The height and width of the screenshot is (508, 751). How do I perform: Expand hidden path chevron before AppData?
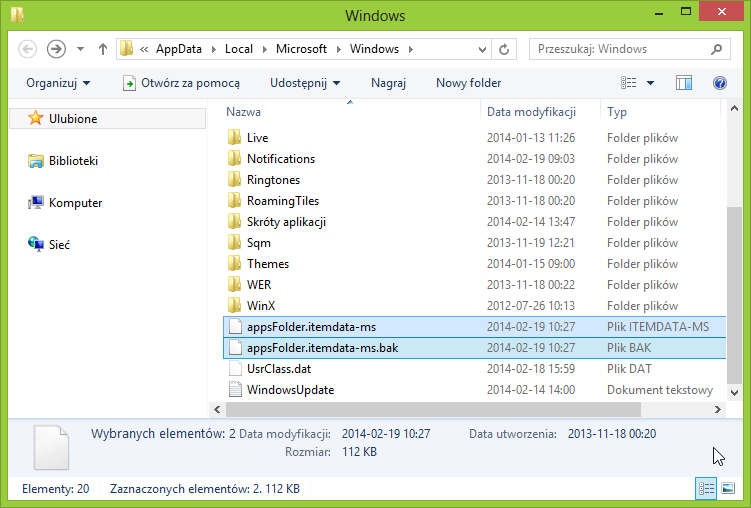tap(144, 49)
